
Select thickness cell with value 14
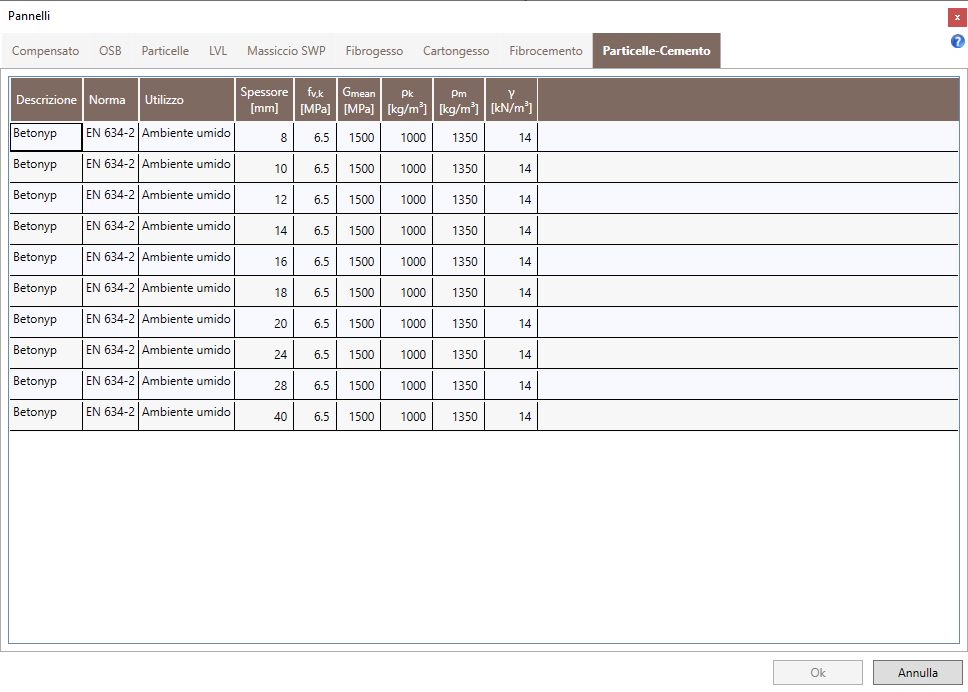pos(264,230)
